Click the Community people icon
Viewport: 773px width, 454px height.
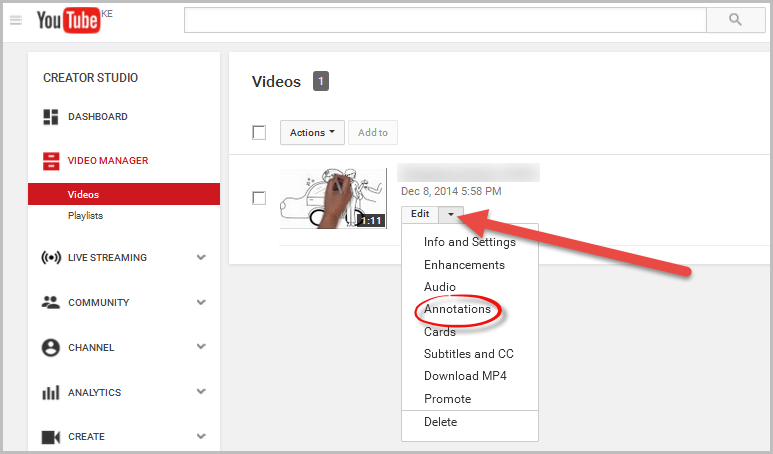click(x=51, y=302)
